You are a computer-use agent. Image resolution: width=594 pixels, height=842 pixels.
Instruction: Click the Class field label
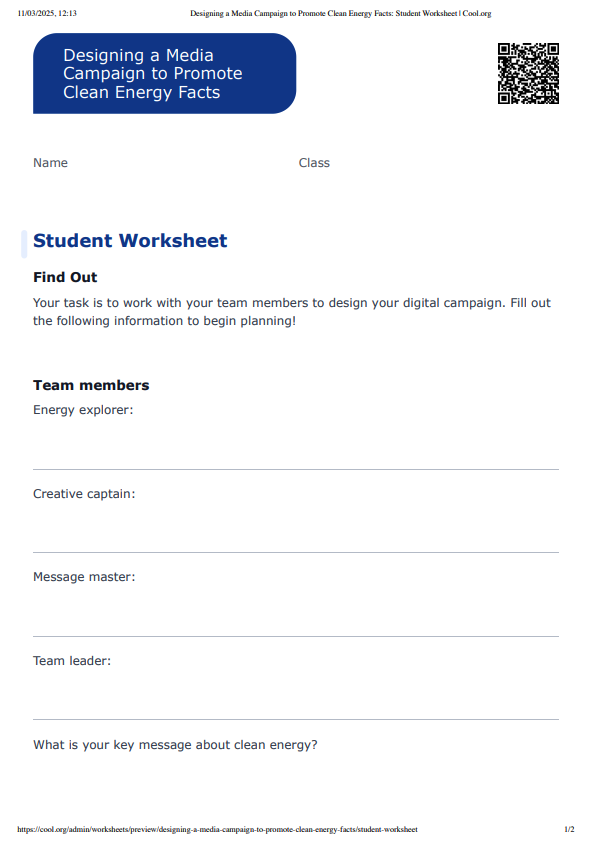coord(314,163)
